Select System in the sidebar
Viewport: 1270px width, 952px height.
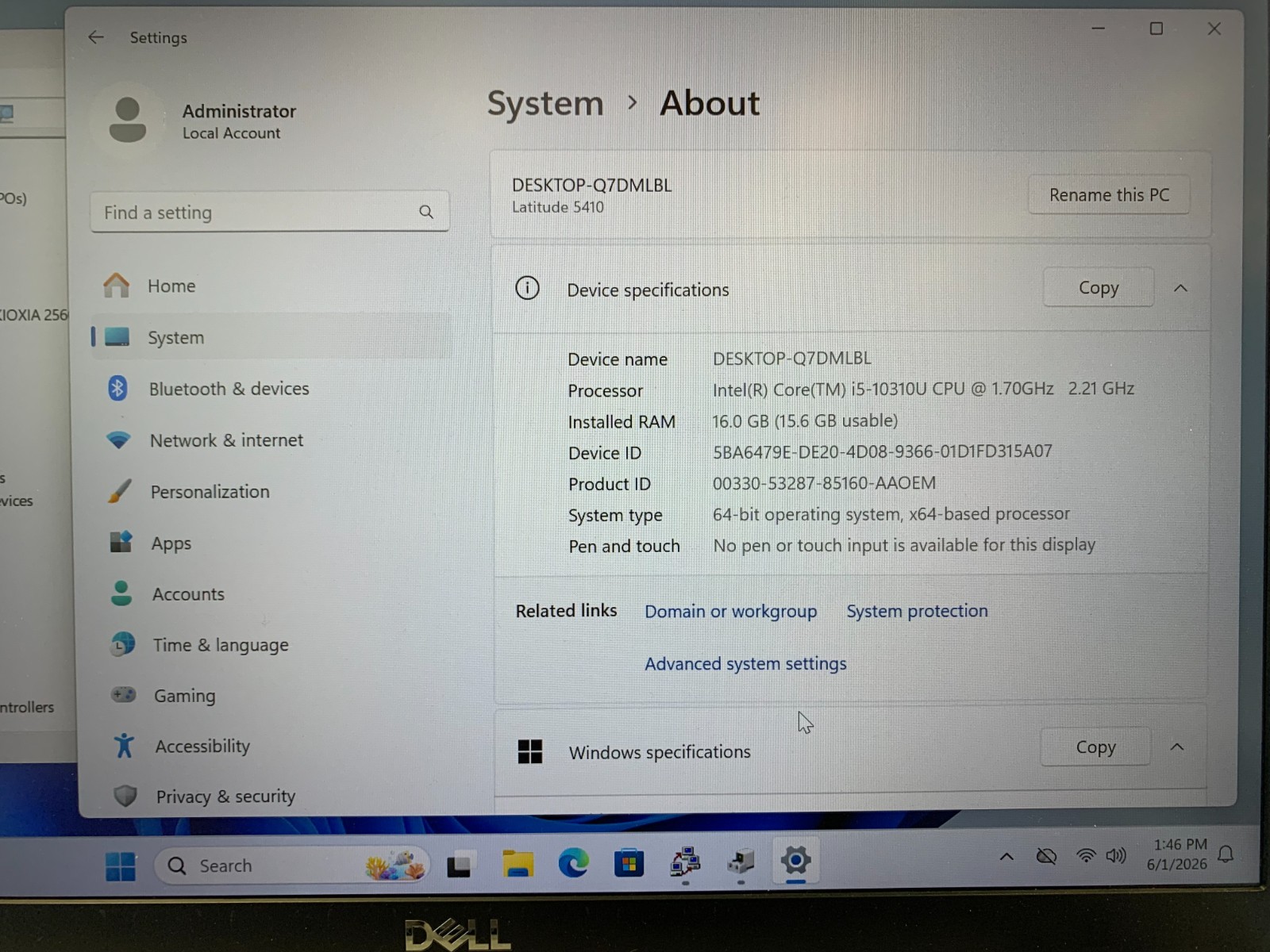[270, 337]
